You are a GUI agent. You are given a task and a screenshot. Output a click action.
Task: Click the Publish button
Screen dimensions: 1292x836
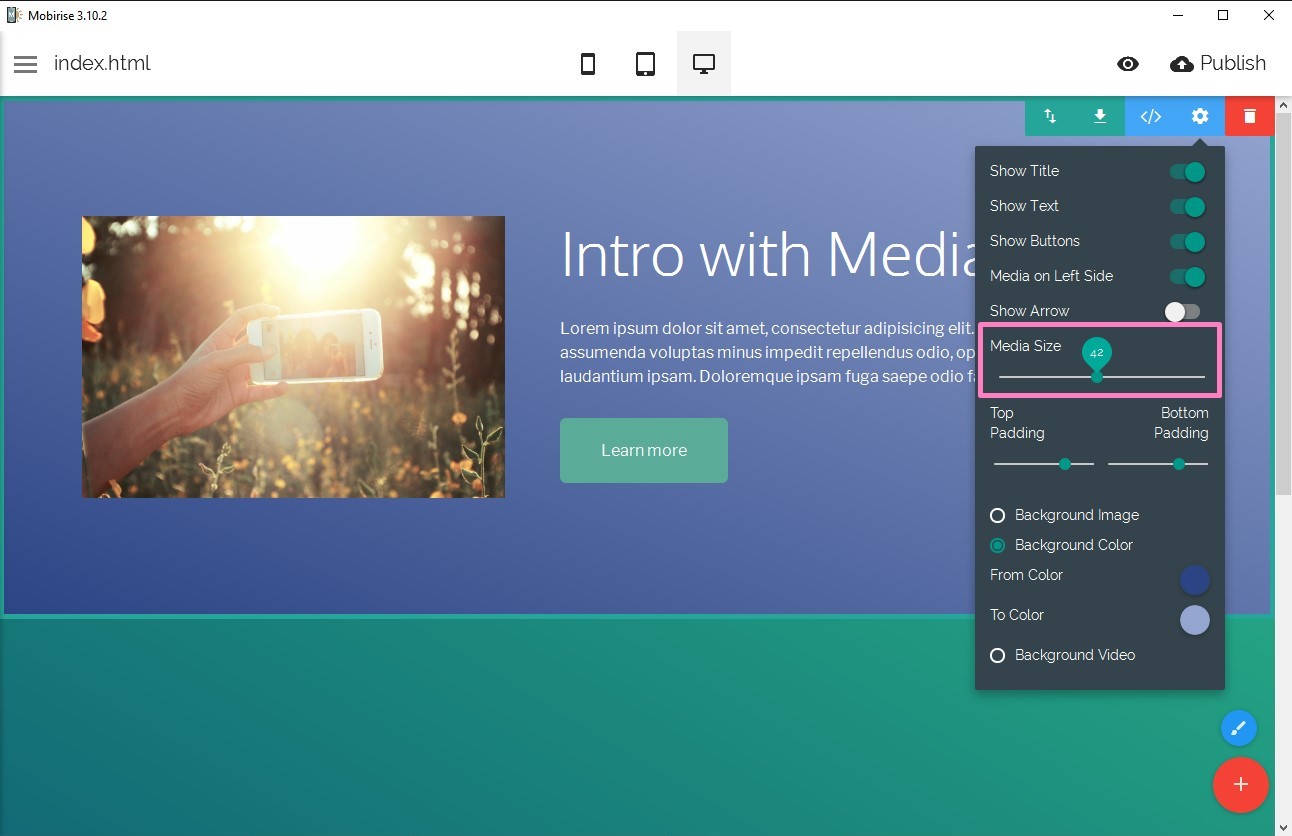[1218, 64]
